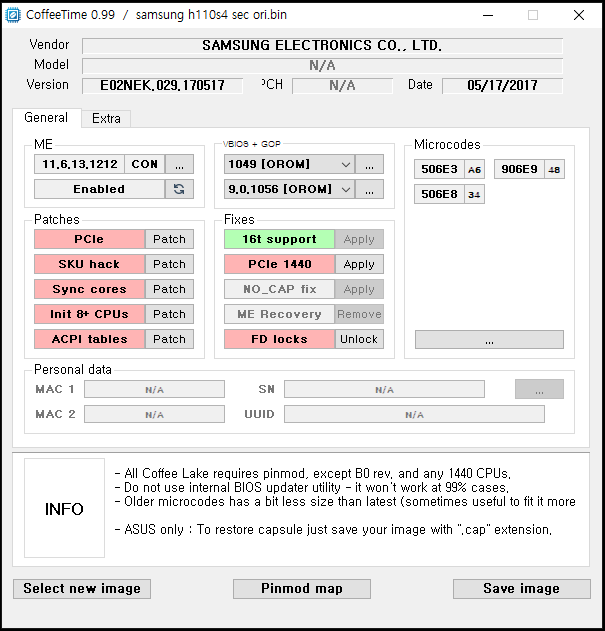Viewport: 605px width, 631px height.
Task: Click the Version field E02NEK.029.170517
Action: (x=163, y=86)
